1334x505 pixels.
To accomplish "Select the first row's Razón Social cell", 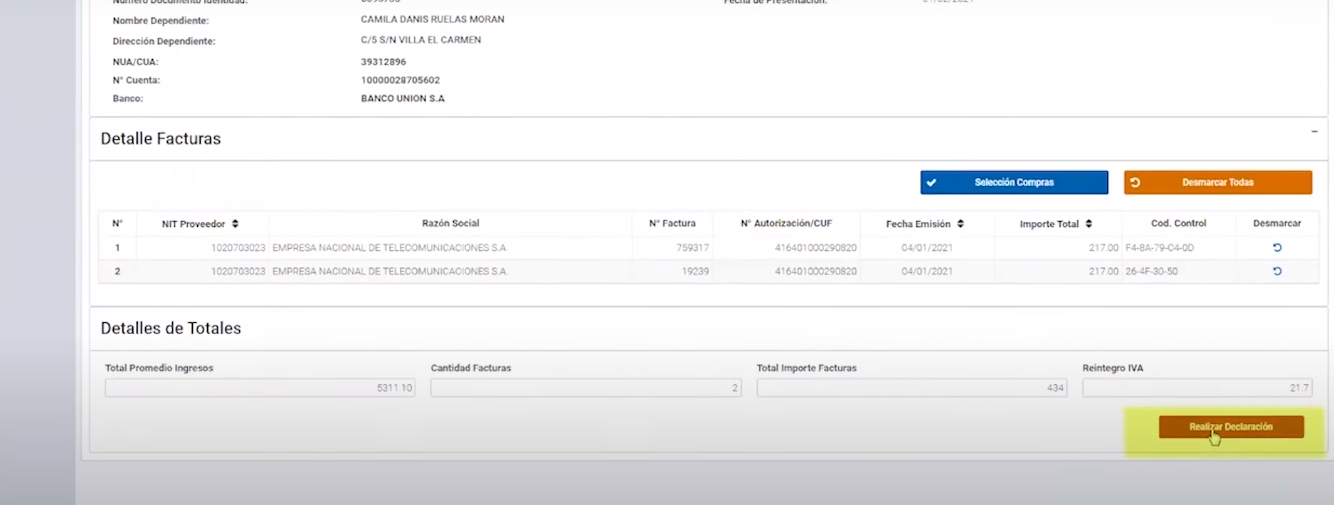I will (x=450, y=247).
